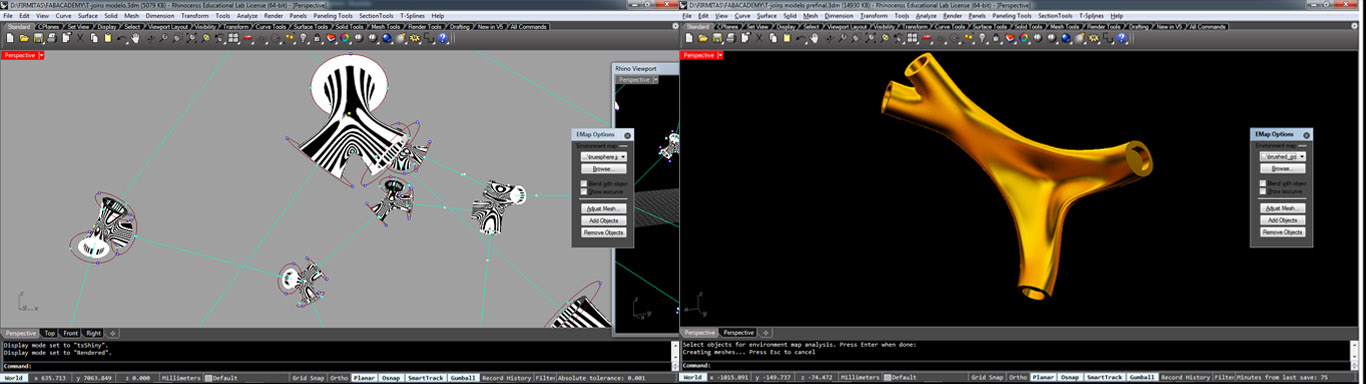This screenshot has width=1366, height=384.
Task: Toggle Blend with object checkbox in right EMap Options
Action: (1263, 184)
